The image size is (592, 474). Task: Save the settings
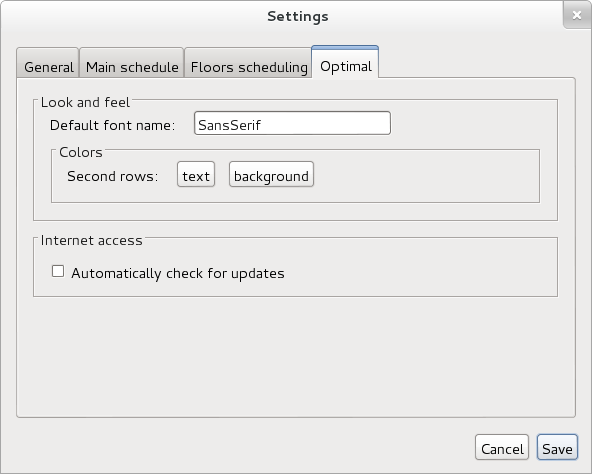557,447
